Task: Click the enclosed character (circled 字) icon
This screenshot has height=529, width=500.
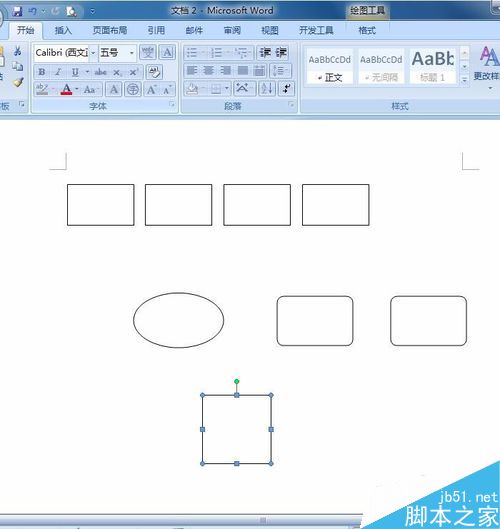Action: click(133, 90)
